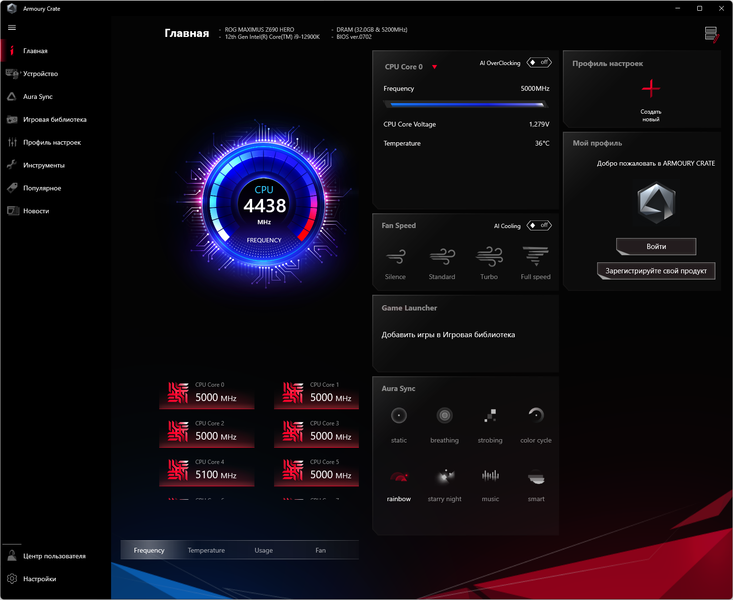The image size is (733, 600).
Task: Choose smart Aura Sync effect
Action: click(x=536, y=485)
